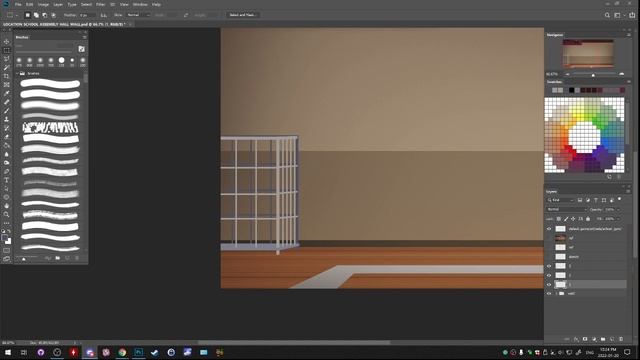Click Add to selection mode icon
Screen dimensions: 640x360
click(x=36, y=15)
